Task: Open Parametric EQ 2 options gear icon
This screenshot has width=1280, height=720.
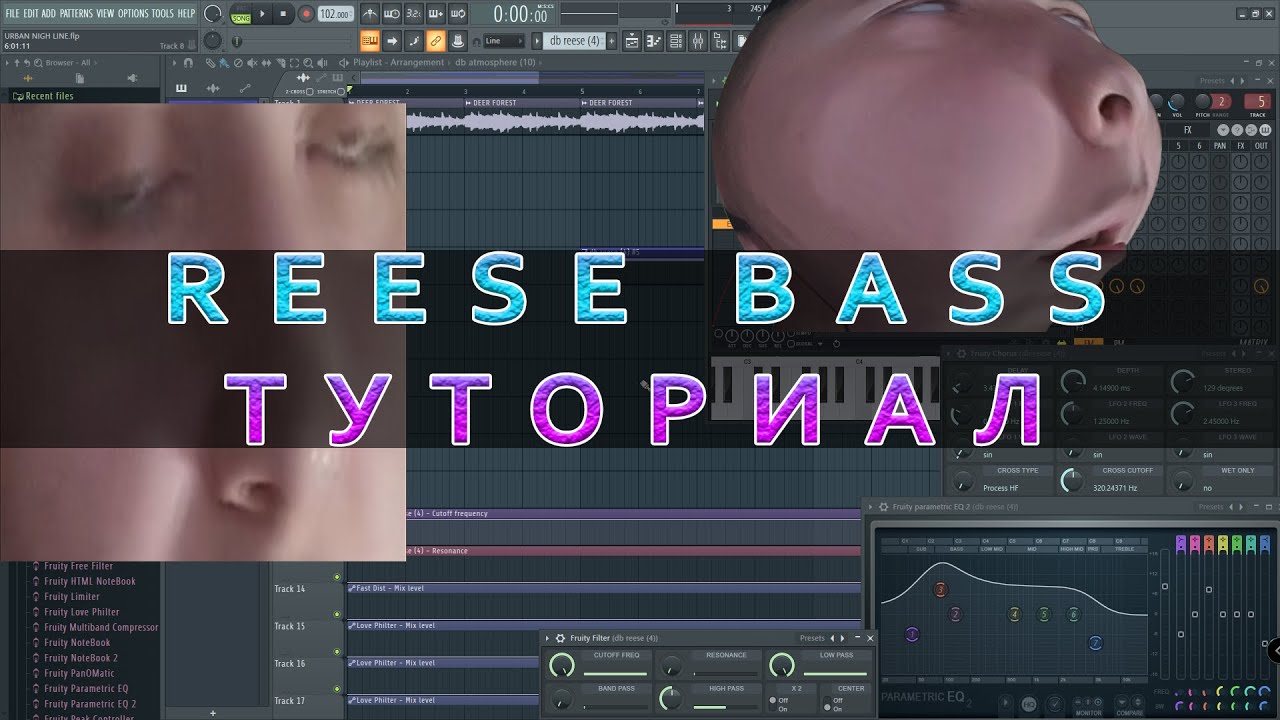Action: 883,507
